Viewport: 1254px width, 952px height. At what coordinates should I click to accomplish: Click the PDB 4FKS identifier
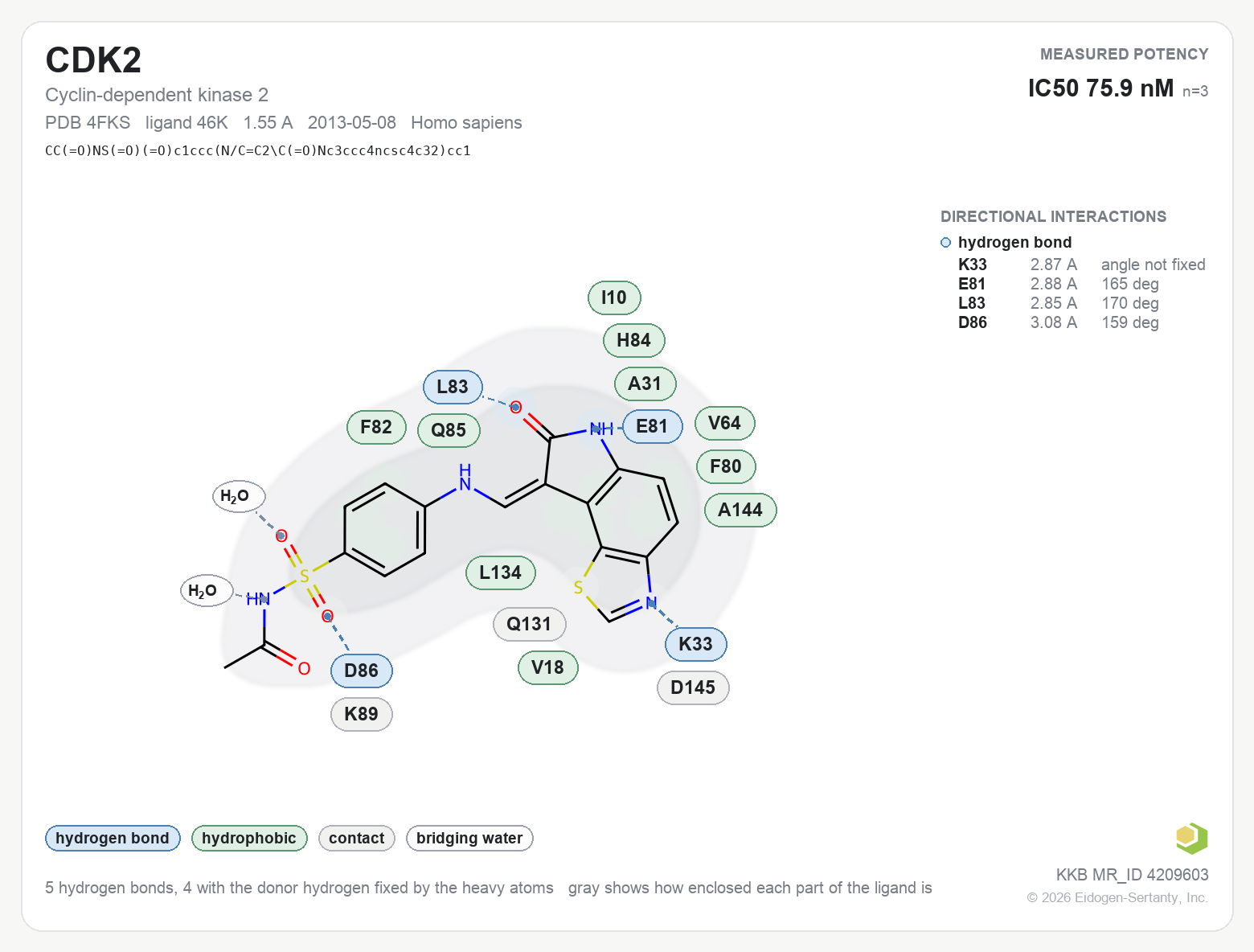click(88, 122)
